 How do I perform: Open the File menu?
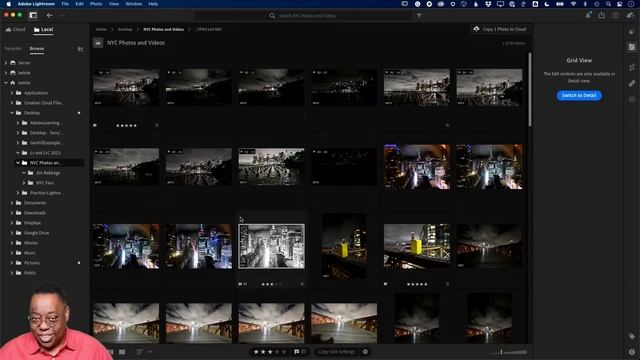coord(65,4)
